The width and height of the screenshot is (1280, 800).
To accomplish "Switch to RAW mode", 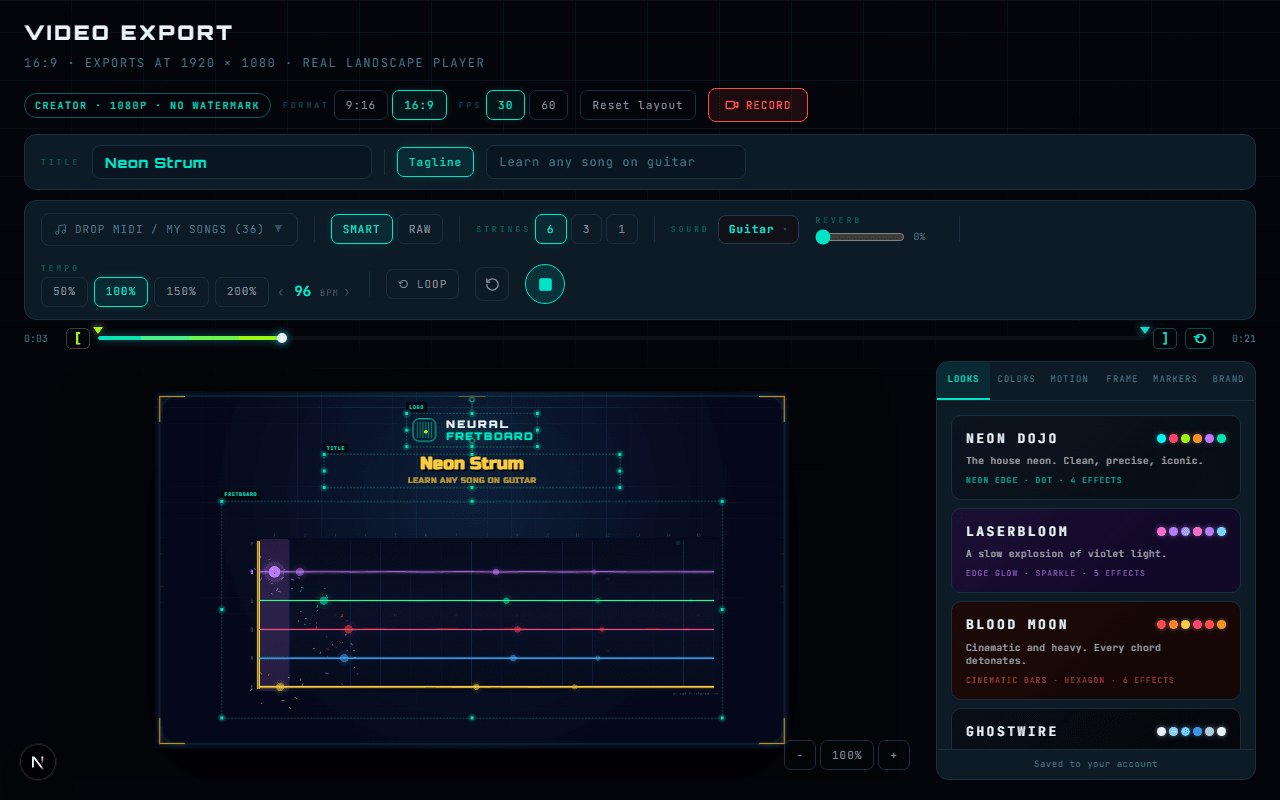I will 420,229.
